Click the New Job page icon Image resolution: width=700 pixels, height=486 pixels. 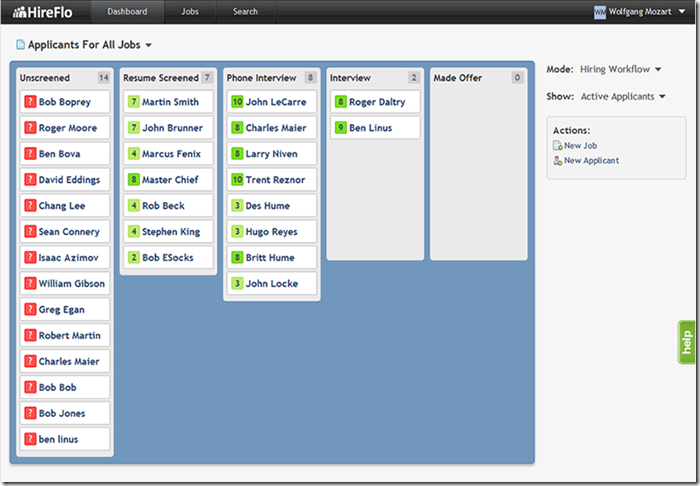click(x=558, y=145)
